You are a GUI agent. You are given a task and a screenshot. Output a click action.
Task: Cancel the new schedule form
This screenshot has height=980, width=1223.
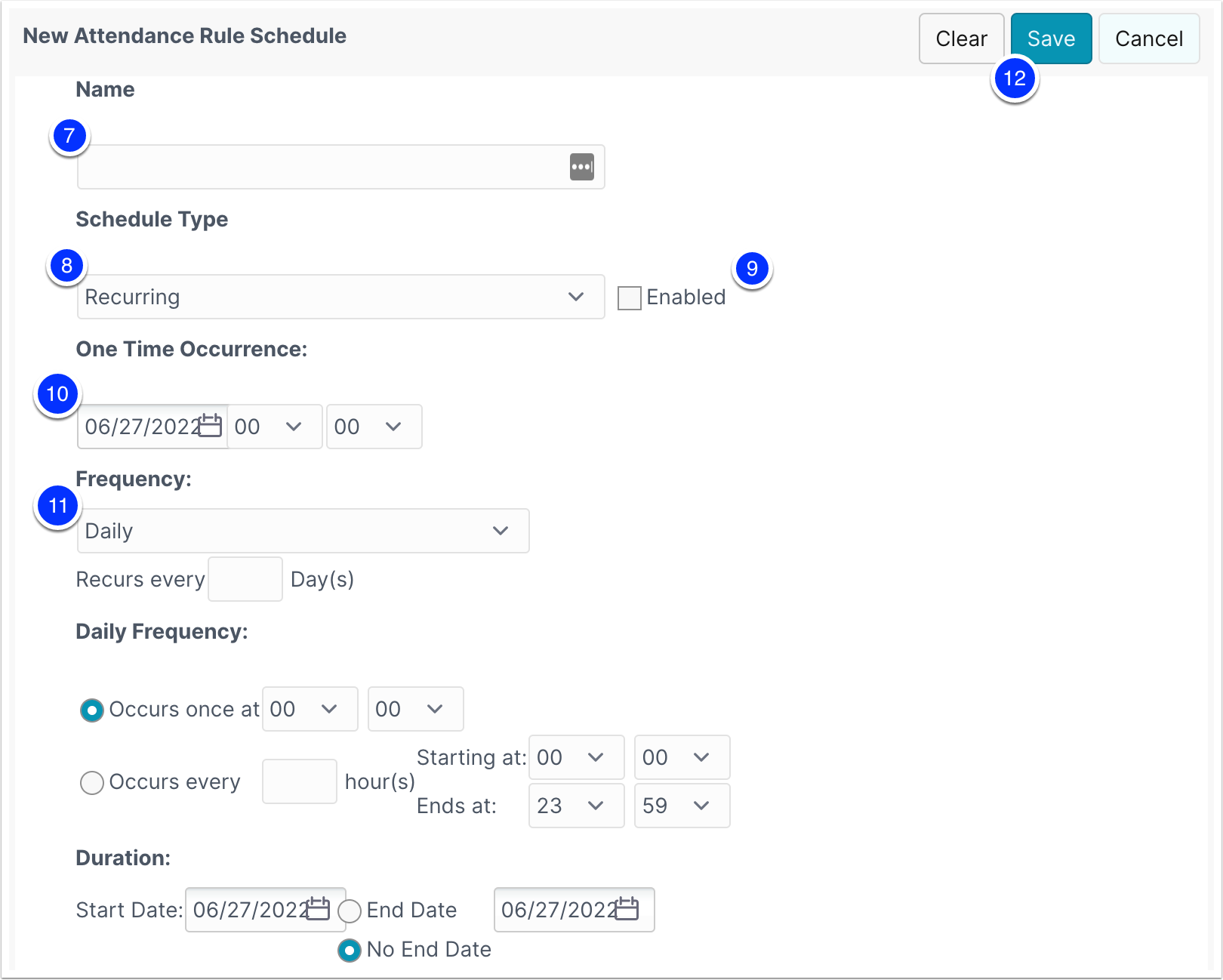click(1149, 39)
